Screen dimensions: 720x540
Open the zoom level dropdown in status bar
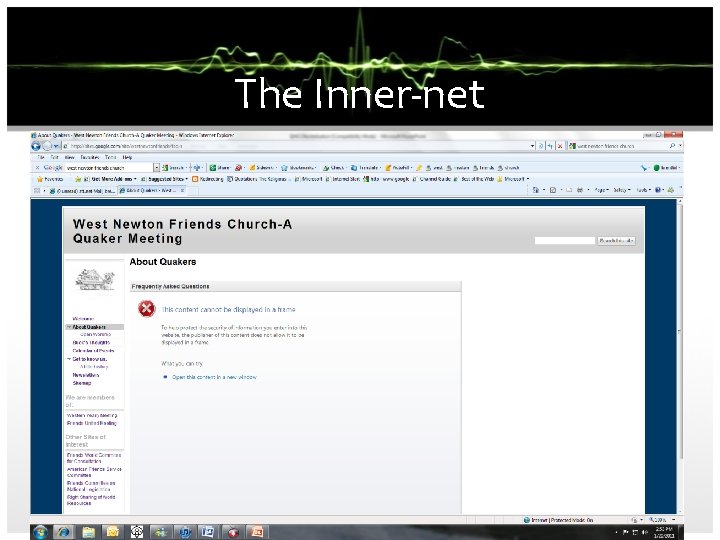tap(673, 520)
